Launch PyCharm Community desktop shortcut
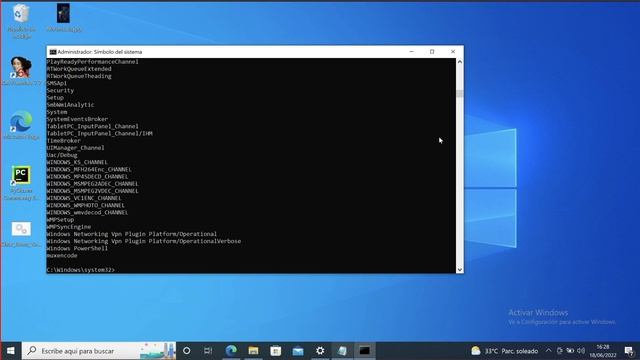The image size is (640, 360). click(x=21, y=175)
